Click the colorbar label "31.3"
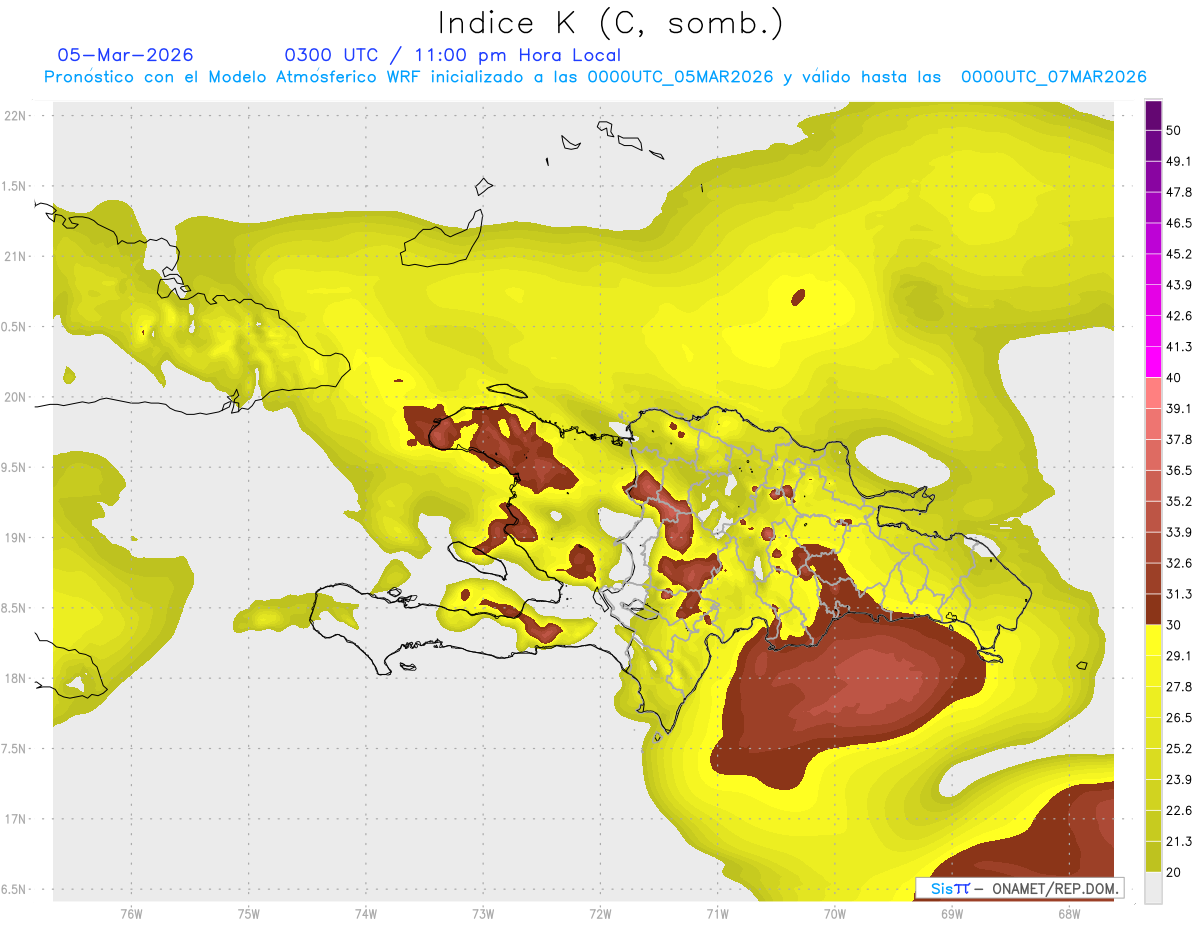Image resolution: width=1200 pixels, height=927 pixels. pyautogui.click(x=1179, y=594)
